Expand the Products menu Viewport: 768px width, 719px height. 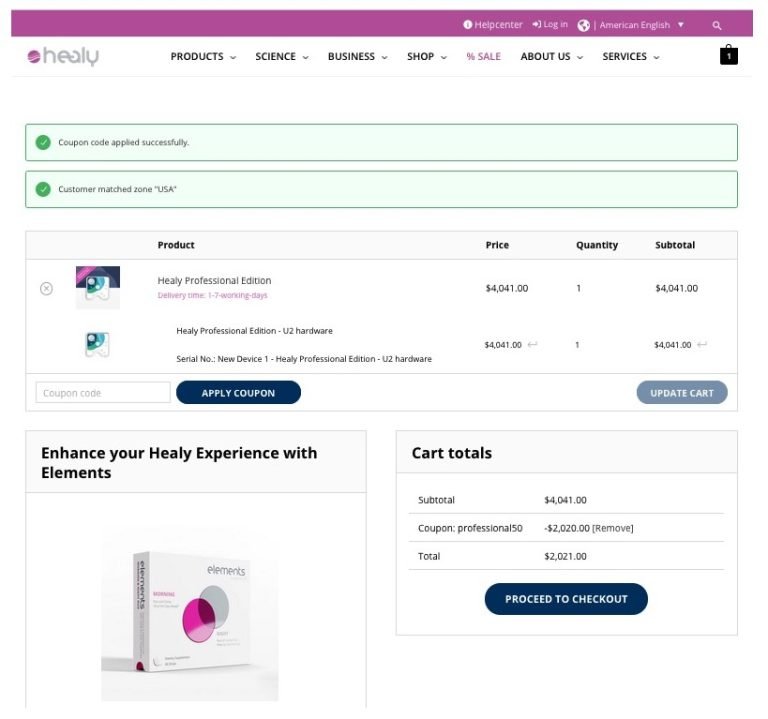(203, 56)
